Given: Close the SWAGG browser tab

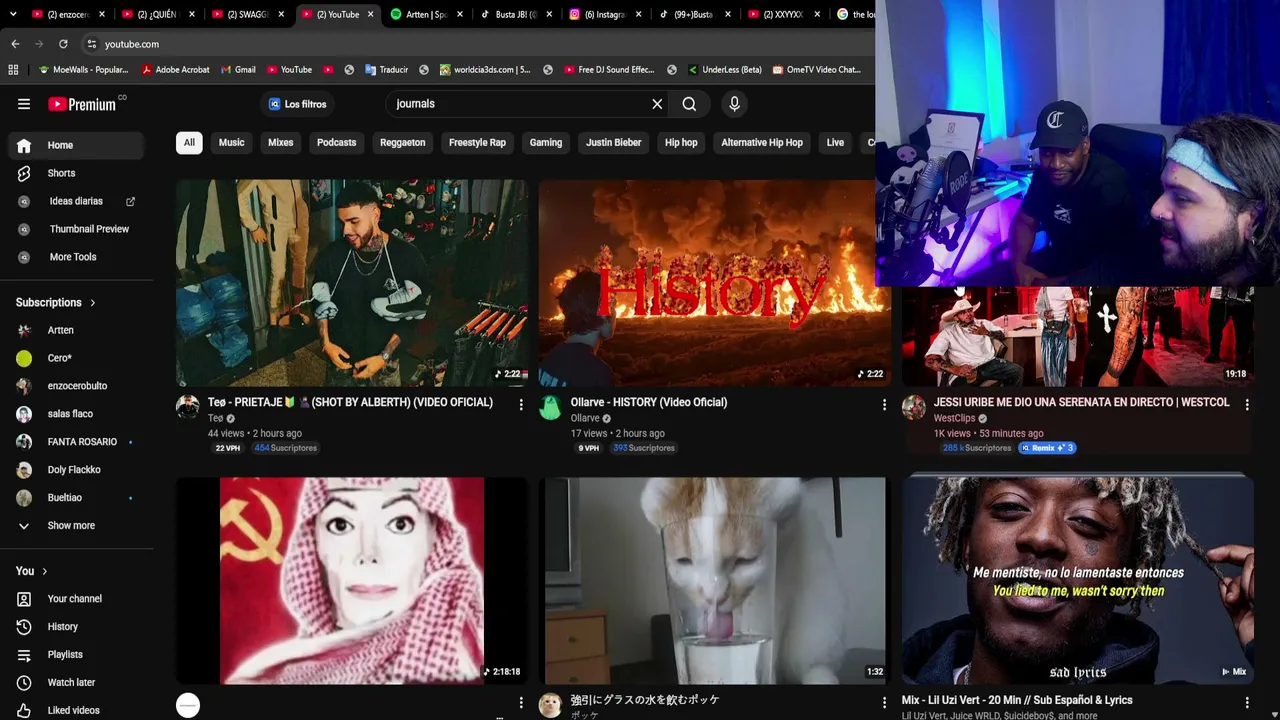Looking at the screenshot, I should pyautogui.click(x=281, y=15).
